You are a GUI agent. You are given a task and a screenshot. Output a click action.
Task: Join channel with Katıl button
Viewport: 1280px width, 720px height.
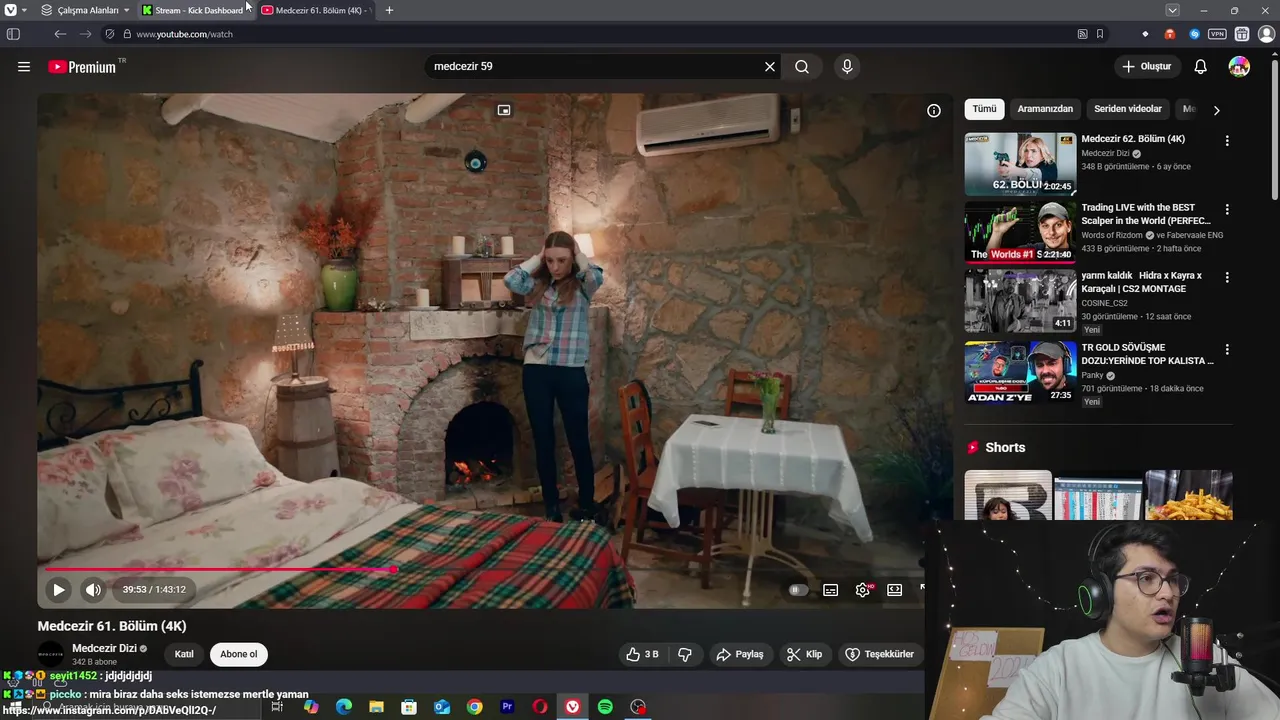(x=184, y=654)
